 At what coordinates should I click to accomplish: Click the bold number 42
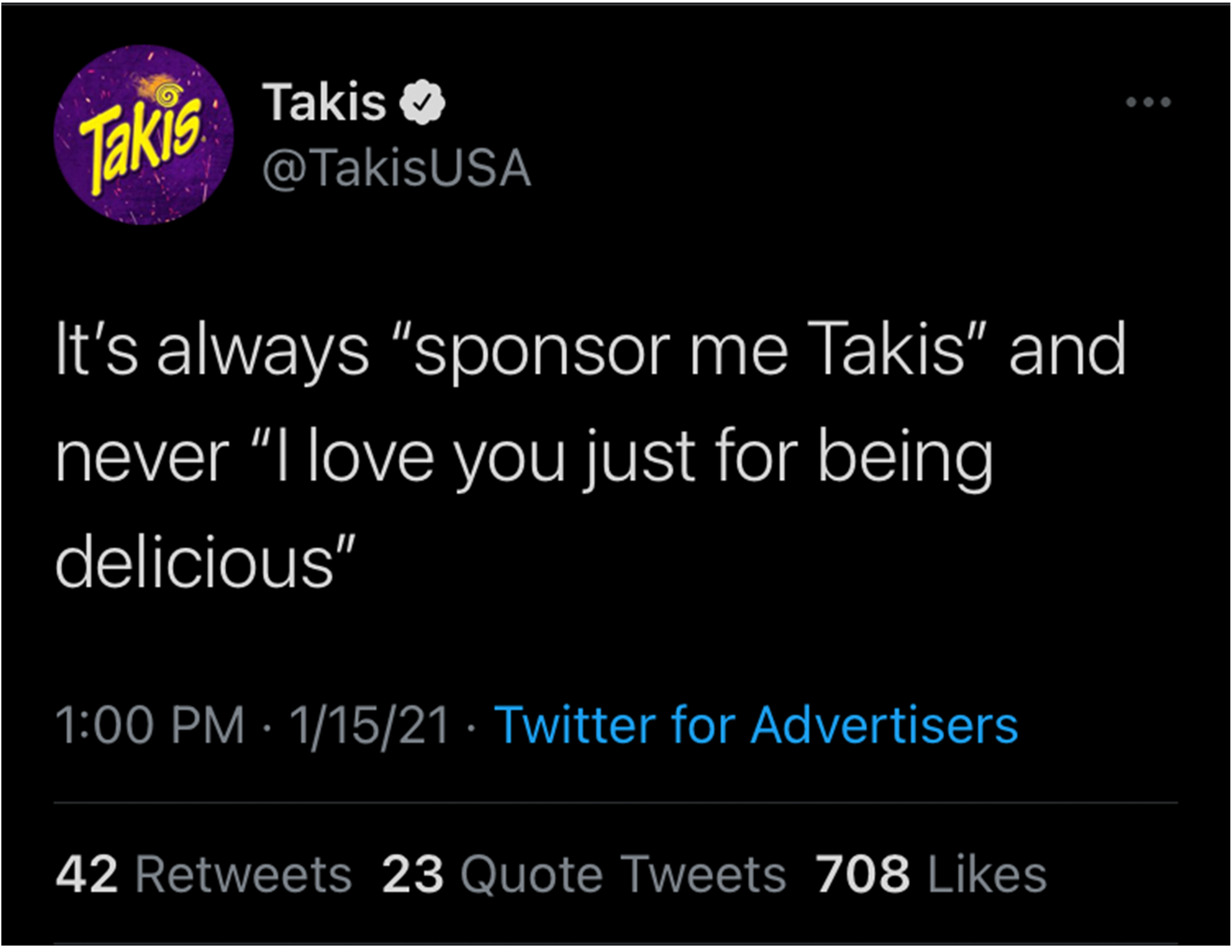(x=87, y=875)
